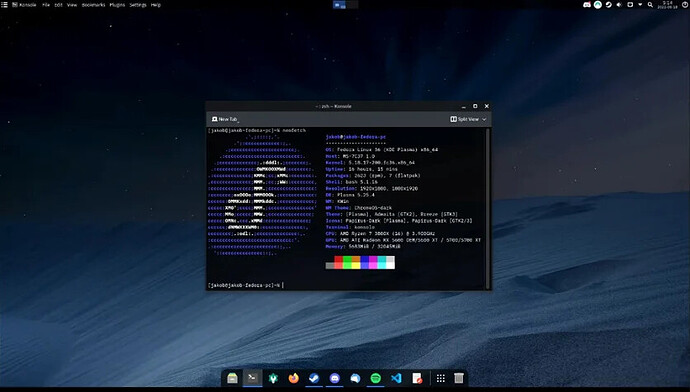Open Spotify from the dock

click(375, 378)
